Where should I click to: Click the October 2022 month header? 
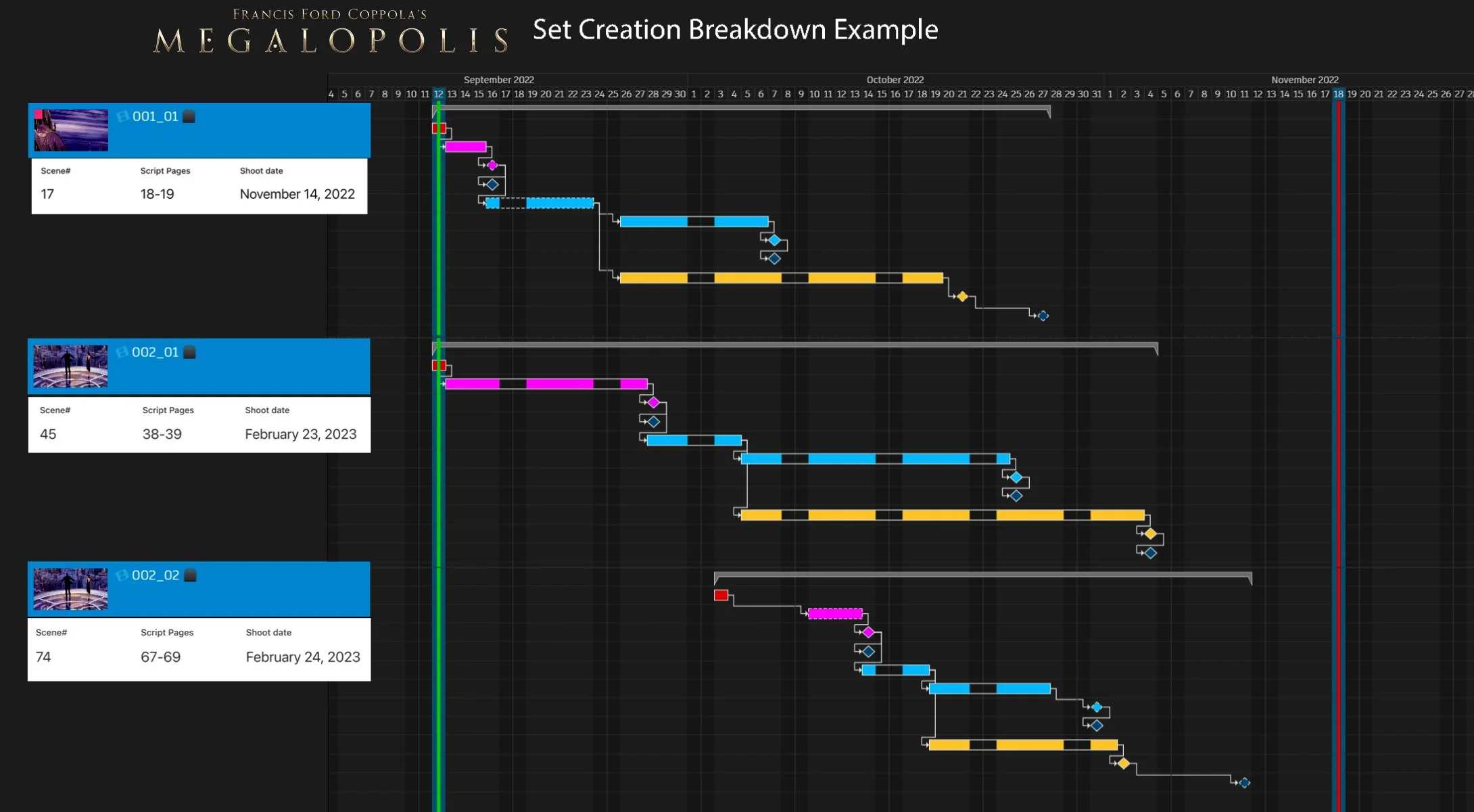[895, 80]
